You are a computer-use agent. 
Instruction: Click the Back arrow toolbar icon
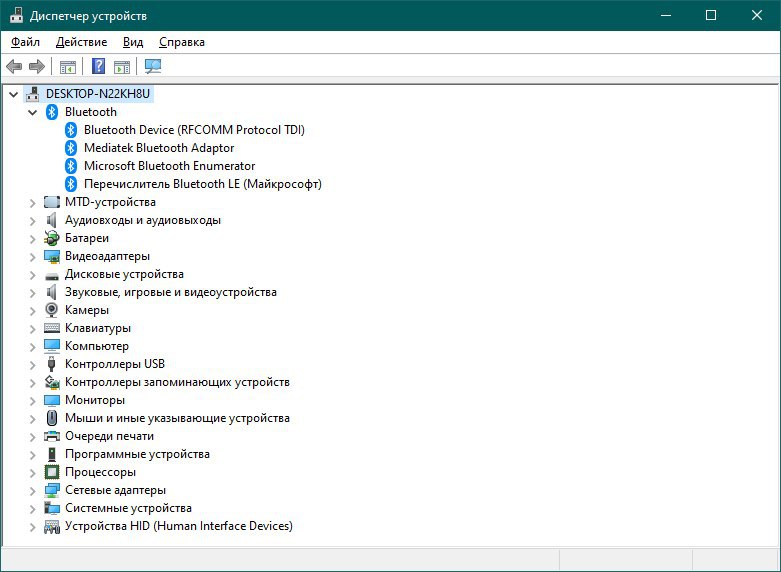[x=14, y=66]
